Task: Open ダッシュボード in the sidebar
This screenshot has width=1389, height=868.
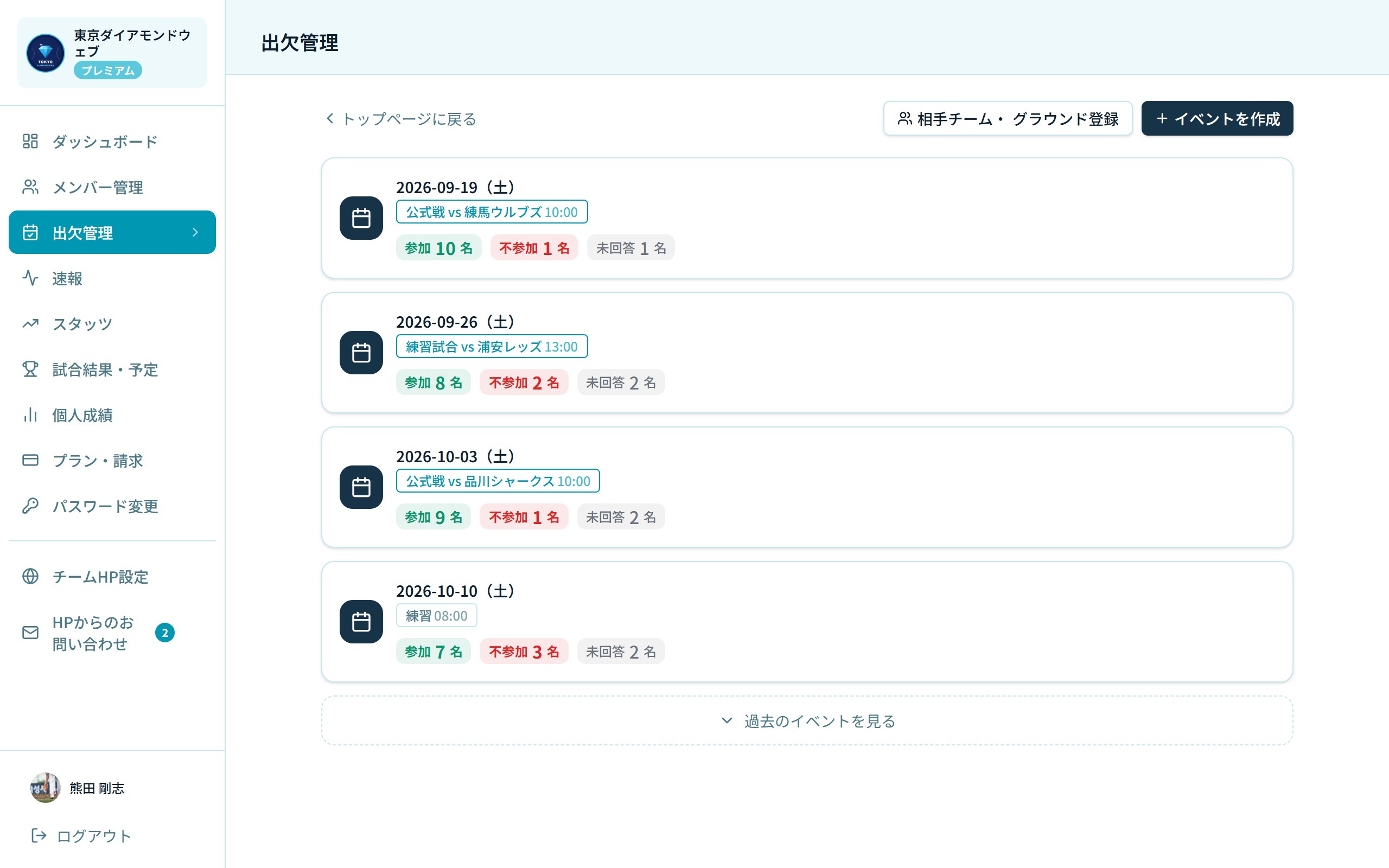Action: [112, 141]
